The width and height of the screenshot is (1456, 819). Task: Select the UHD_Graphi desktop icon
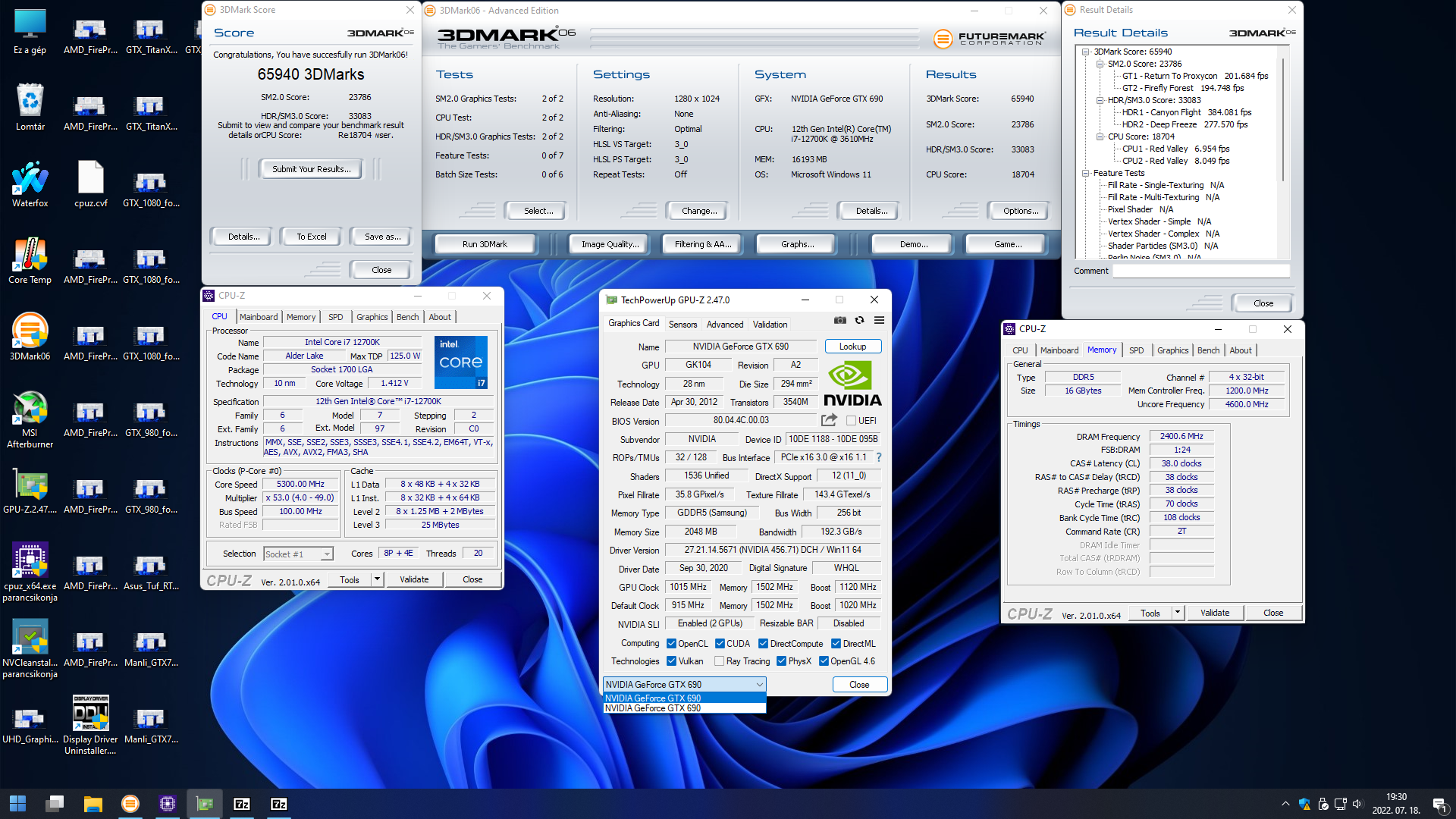pyautogui.click(x=30, y=725)
